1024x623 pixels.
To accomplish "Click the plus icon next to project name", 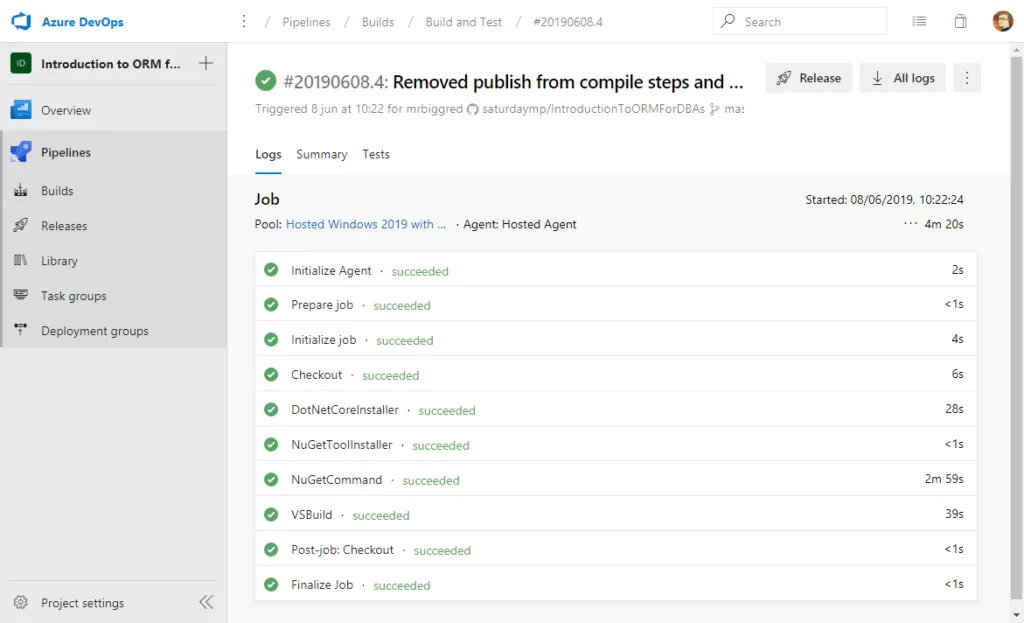I will pyautogui.click(x=206, y=63).
